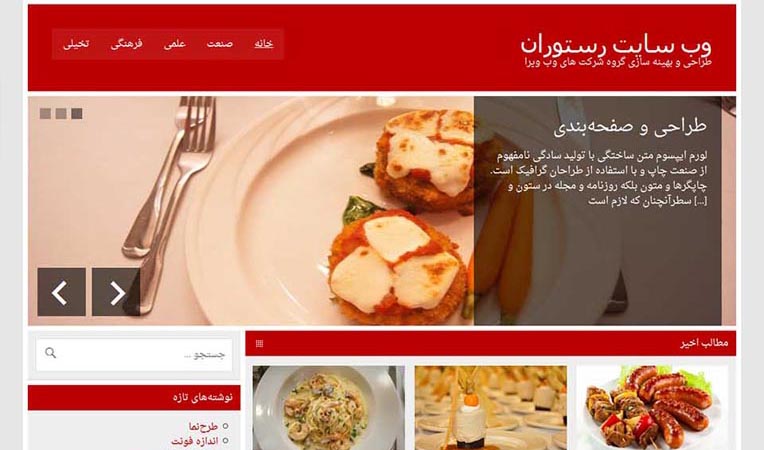
Task: Click into the جستجو search field
Action: (x=134, y=355)
